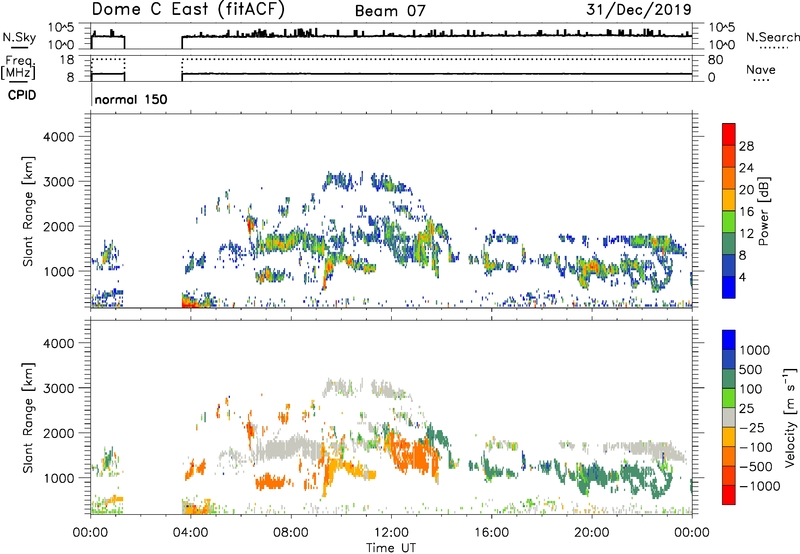The image size is (800, 554).
Task: Choose the 8–12 dB dark green Power segment
Action: click(729, 244)
